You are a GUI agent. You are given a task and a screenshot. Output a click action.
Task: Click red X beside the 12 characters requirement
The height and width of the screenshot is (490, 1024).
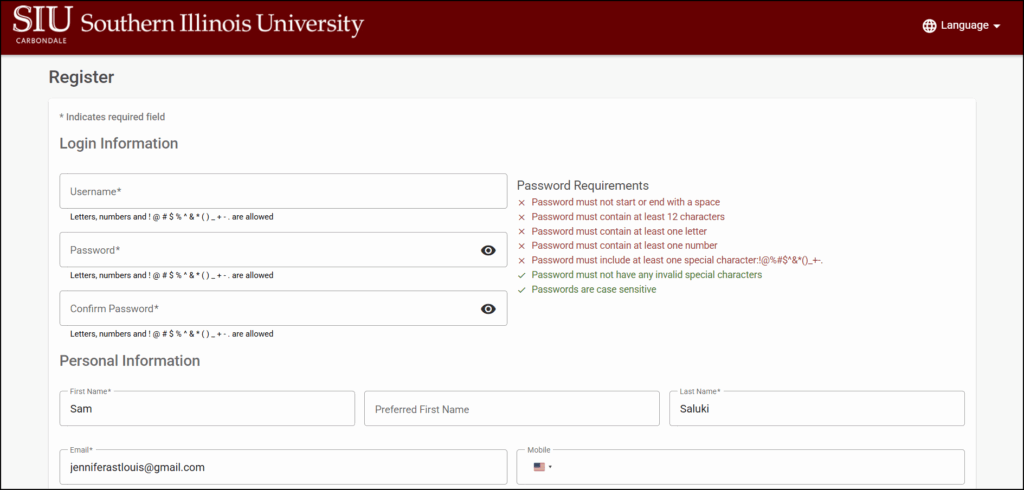click(x=521, y=217)
